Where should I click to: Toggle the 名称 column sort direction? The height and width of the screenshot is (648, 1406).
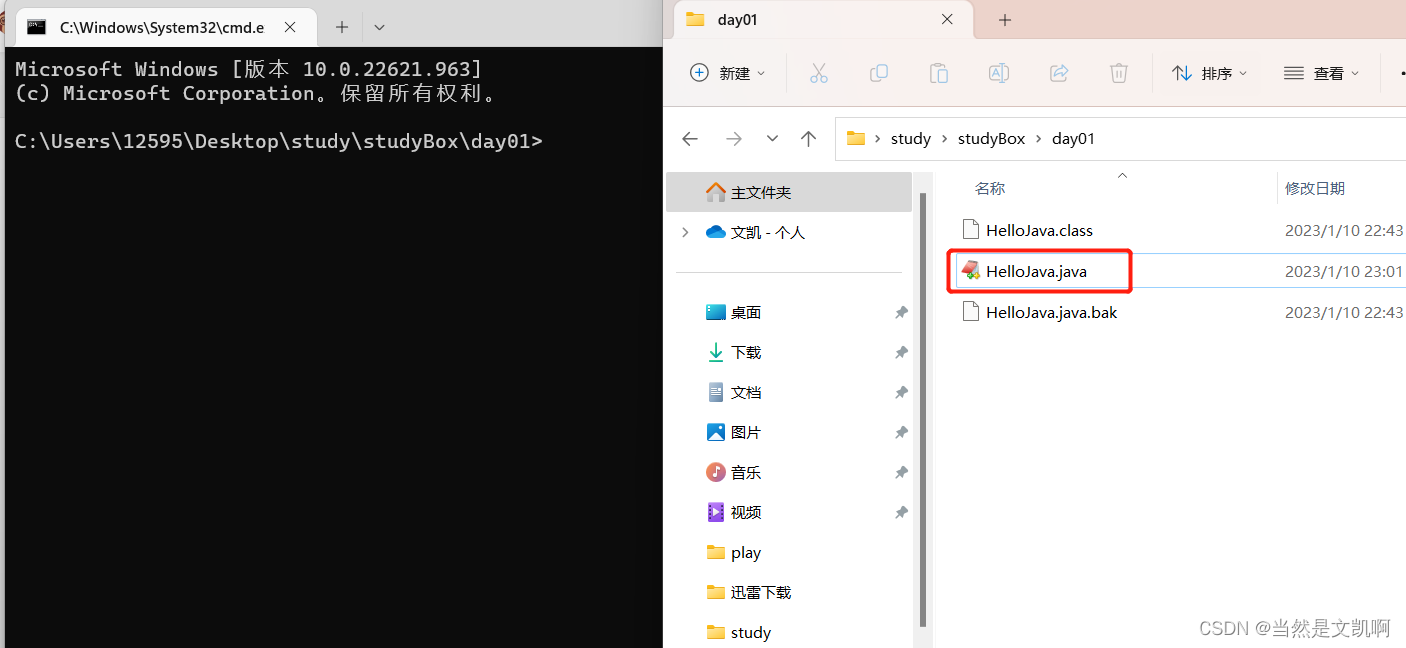[990, 188]
